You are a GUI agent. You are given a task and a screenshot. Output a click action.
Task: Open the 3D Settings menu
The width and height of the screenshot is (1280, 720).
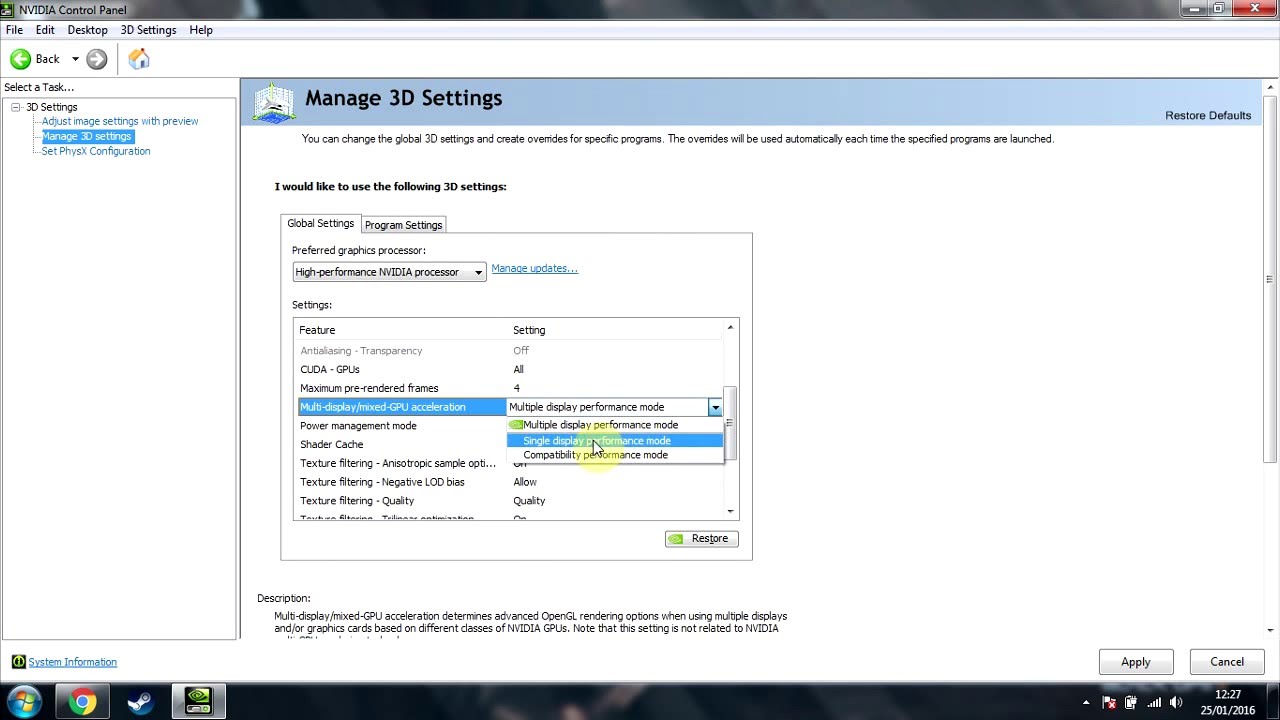(x=148, y=30)
